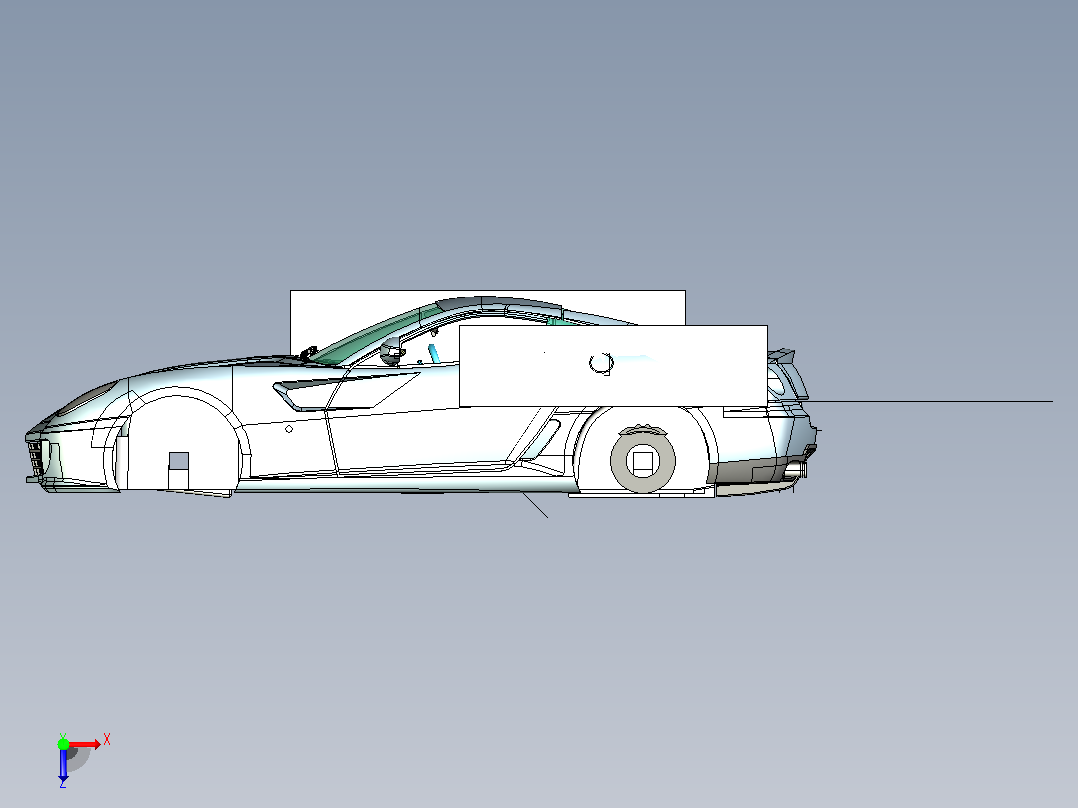
Task: Select the front grille of the car
Action: click(x=35, y=459)
